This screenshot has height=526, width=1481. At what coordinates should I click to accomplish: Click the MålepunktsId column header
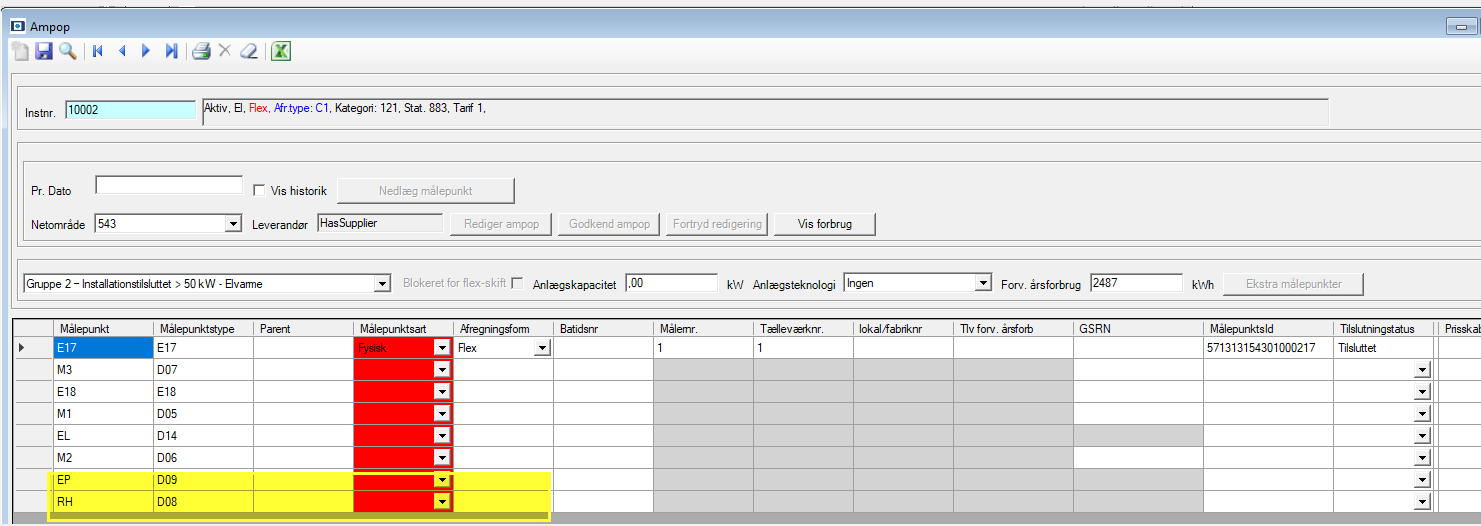(1268, 328)
